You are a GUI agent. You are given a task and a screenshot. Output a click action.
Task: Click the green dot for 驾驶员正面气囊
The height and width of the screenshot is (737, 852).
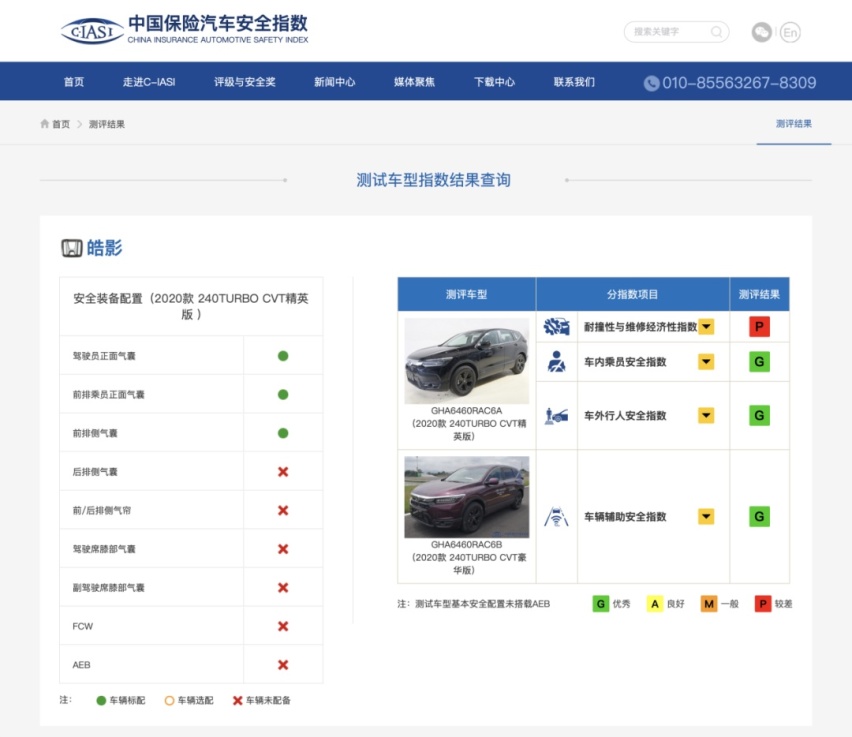(x=283, y=356)
